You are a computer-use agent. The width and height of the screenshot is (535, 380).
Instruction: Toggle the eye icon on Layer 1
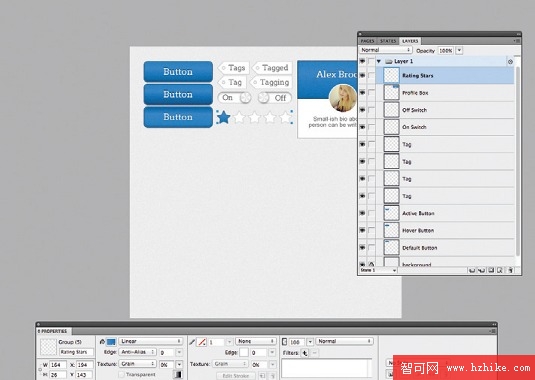tap(362, 61)
